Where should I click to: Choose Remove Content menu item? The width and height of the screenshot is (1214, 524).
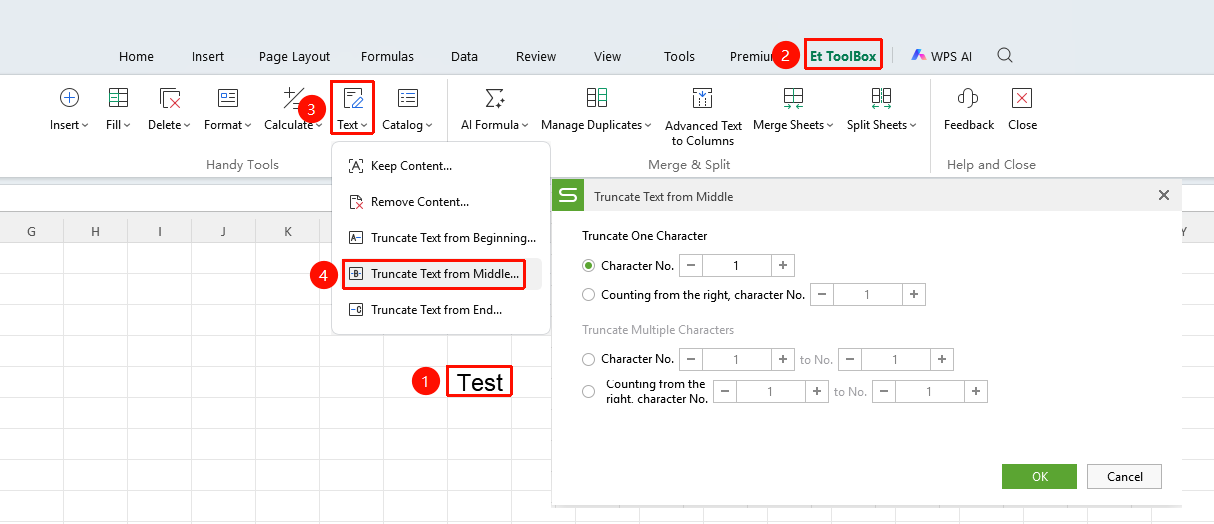(441, 202)
